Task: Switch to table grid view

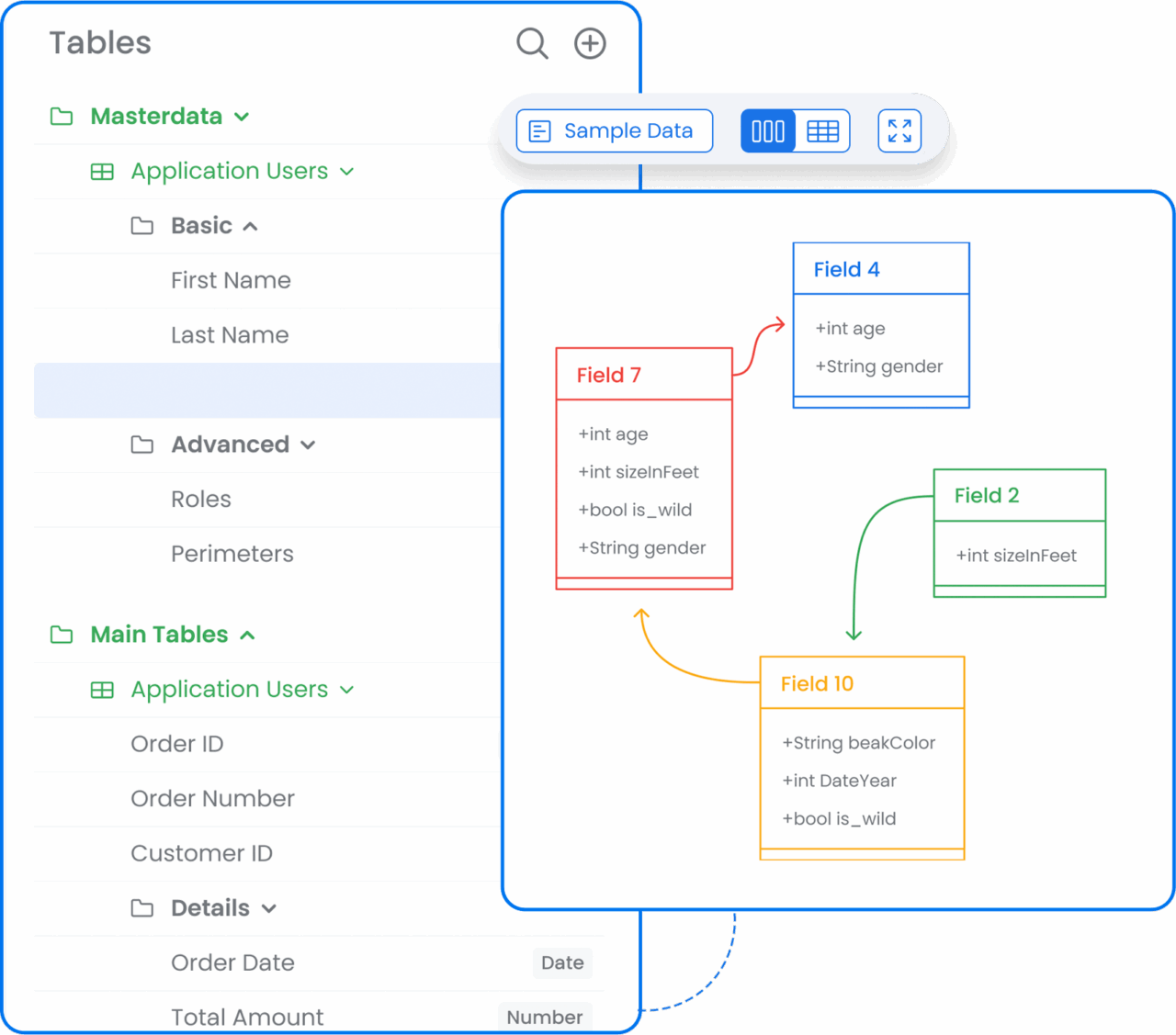Action: [823, 130]
